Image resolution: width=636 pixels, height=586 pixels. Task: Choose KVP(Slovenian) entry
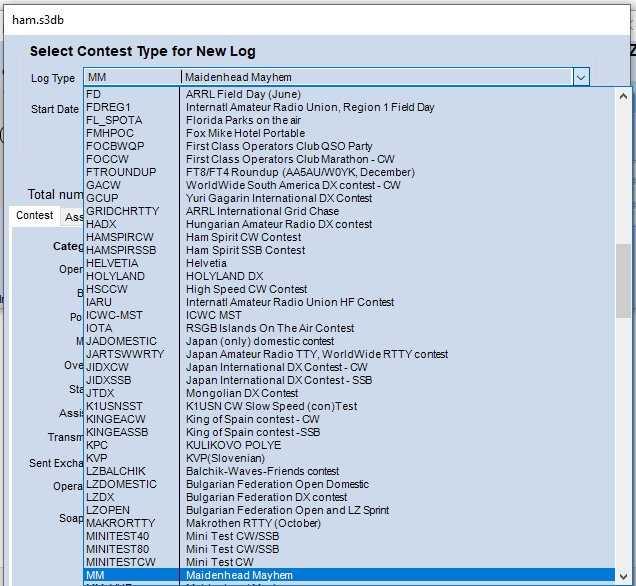tap(350, 458)
